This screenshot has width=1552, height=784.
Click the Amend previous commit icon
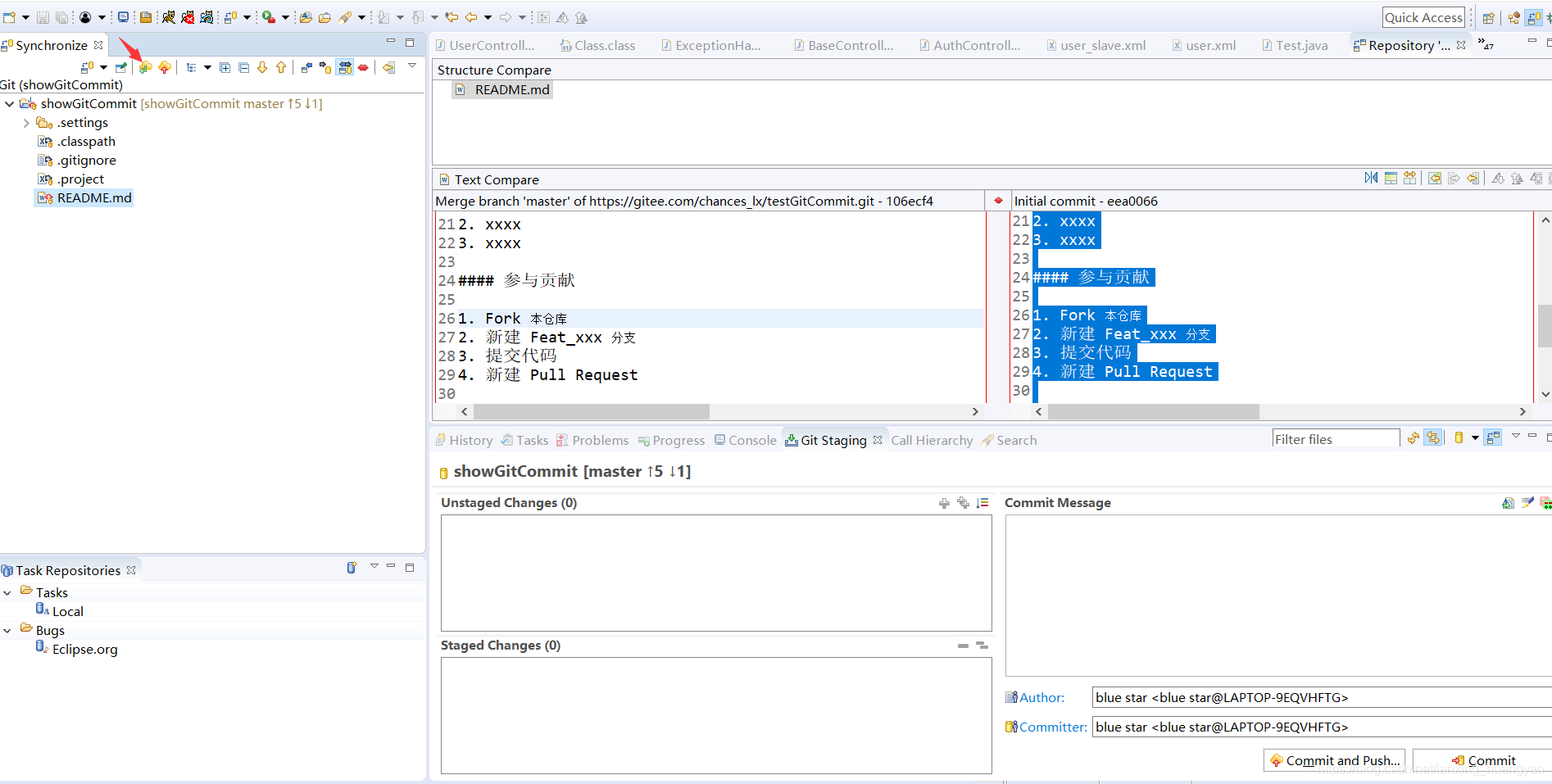(1508, 503)
